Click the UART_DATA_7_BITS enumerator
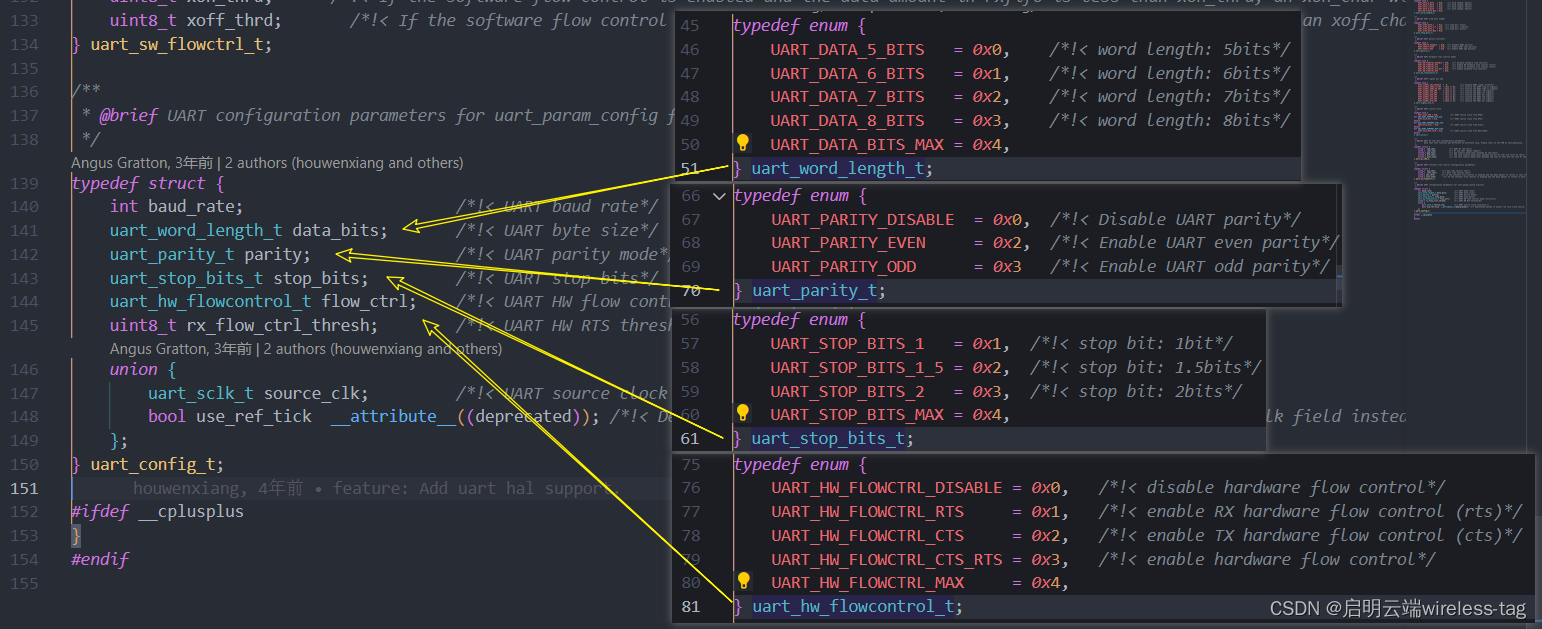The image size is (1542, 629). [x=847, y=96]
